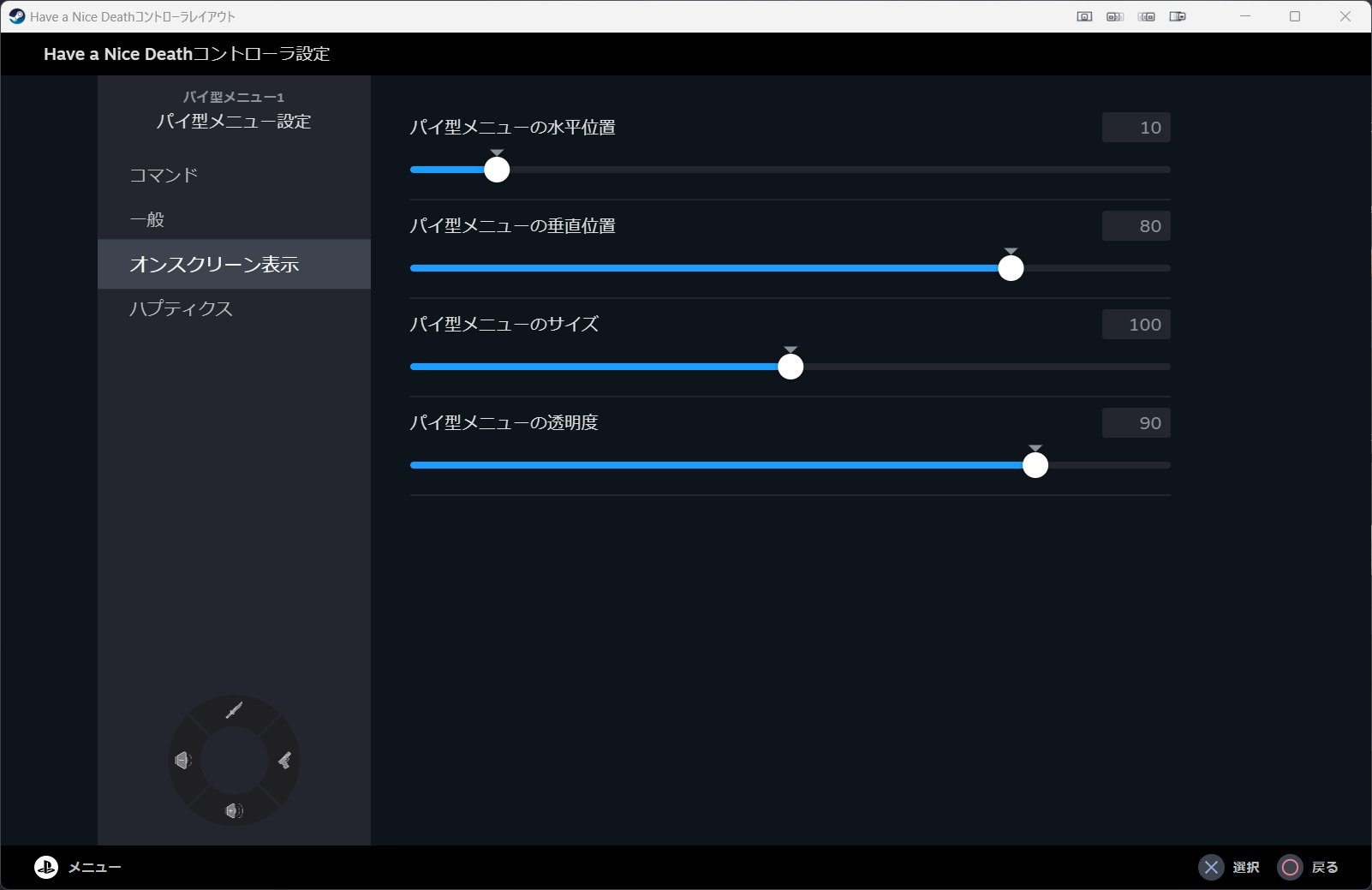This screenshot has height=890, width=1372.
Task: Click the fourth window-layout icon in the title bar
Action: pyautogui.click(x=1178, y=16)
